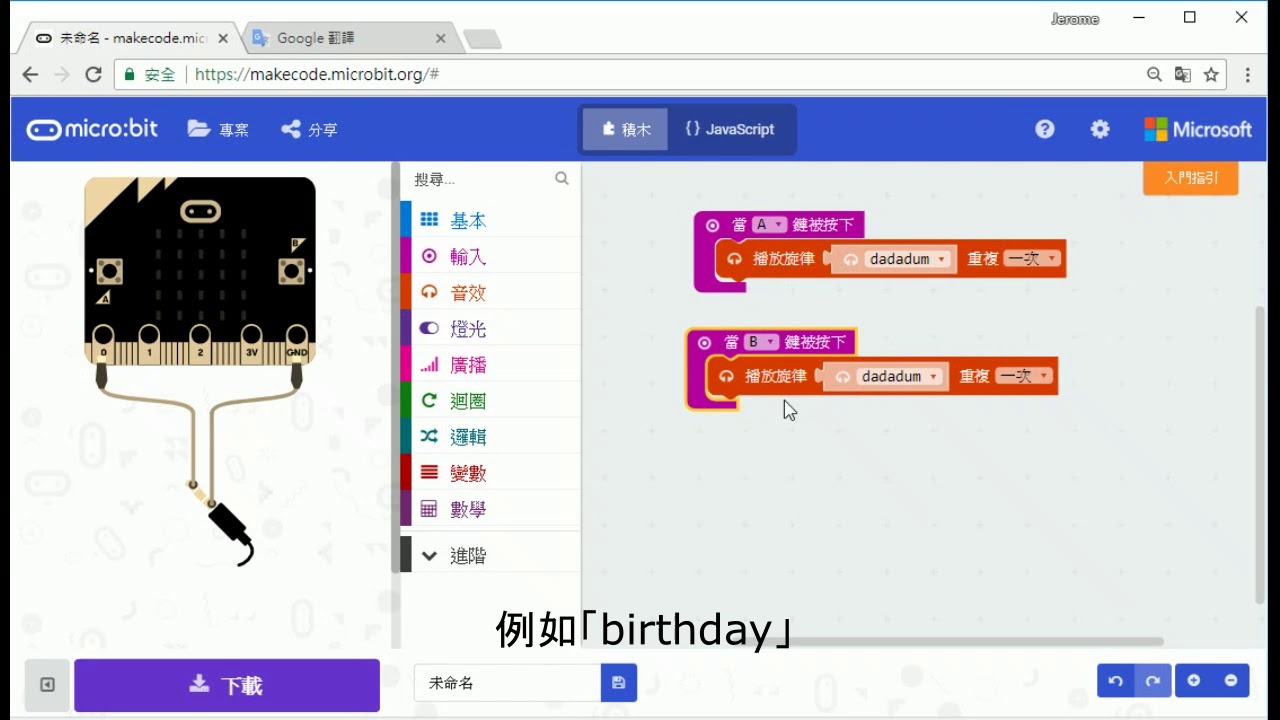Select 播放旋律 block under button A
1280x720 pixels.
(x=784, y=259)
